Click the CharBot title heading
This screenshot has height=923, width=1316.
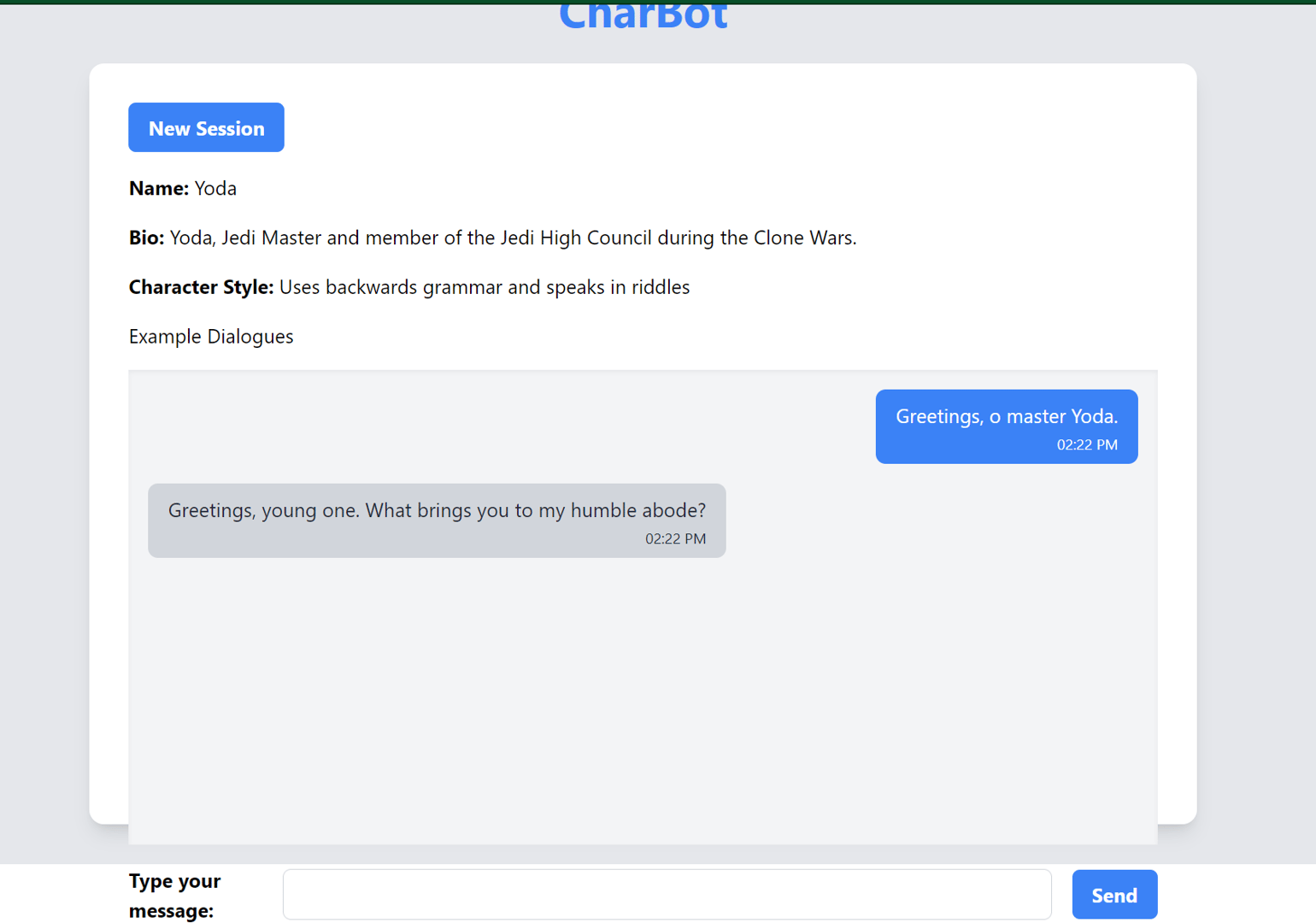[x=643, y=16]
